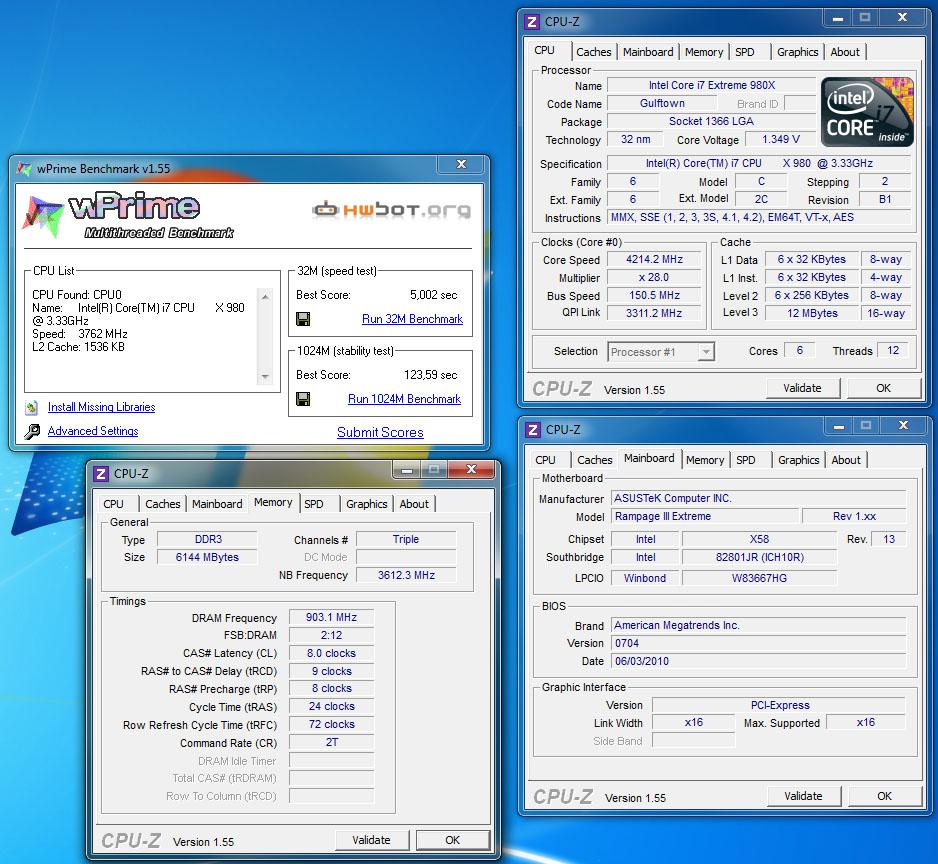
Task: Click the Core Voltage 1.349 V value
Action: coord(781,139)
